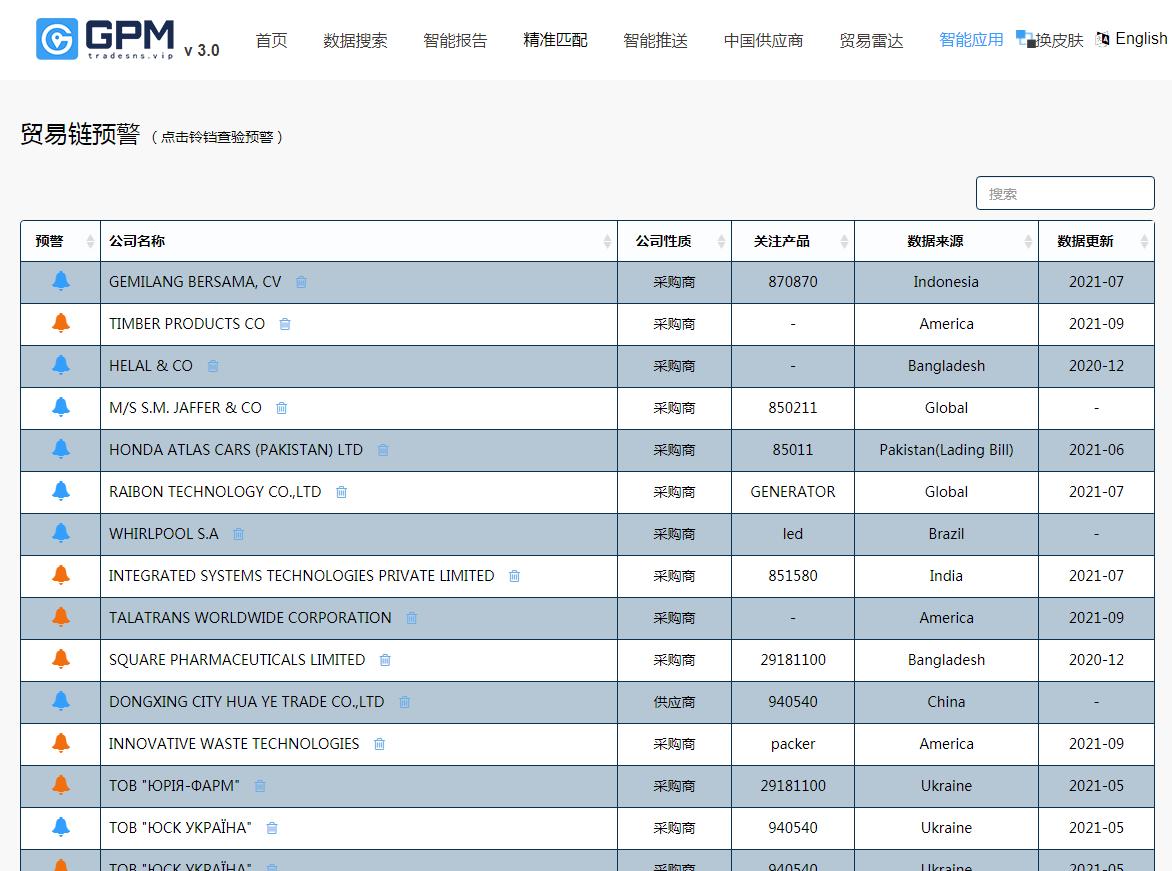Click the bell icon for WHIRLPOOL S.A

(x=61, y=532)
